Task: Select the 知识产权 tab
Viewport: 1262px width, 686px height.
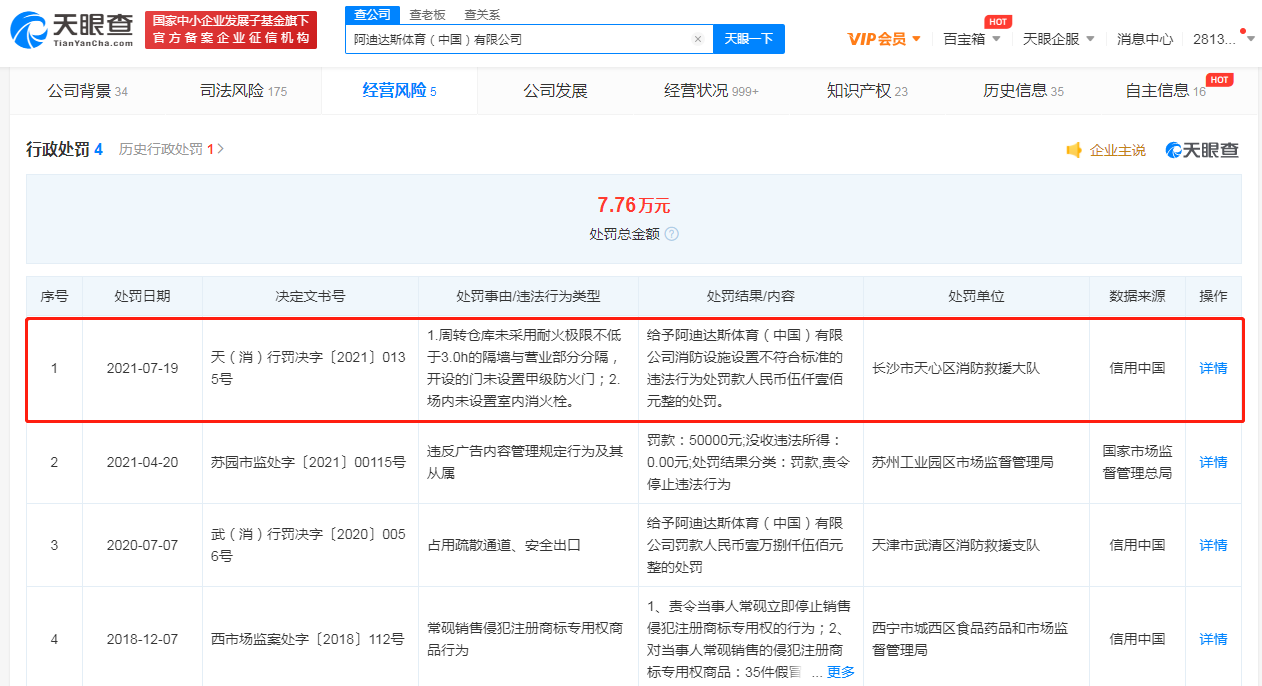Action: (x=866, y=91)
